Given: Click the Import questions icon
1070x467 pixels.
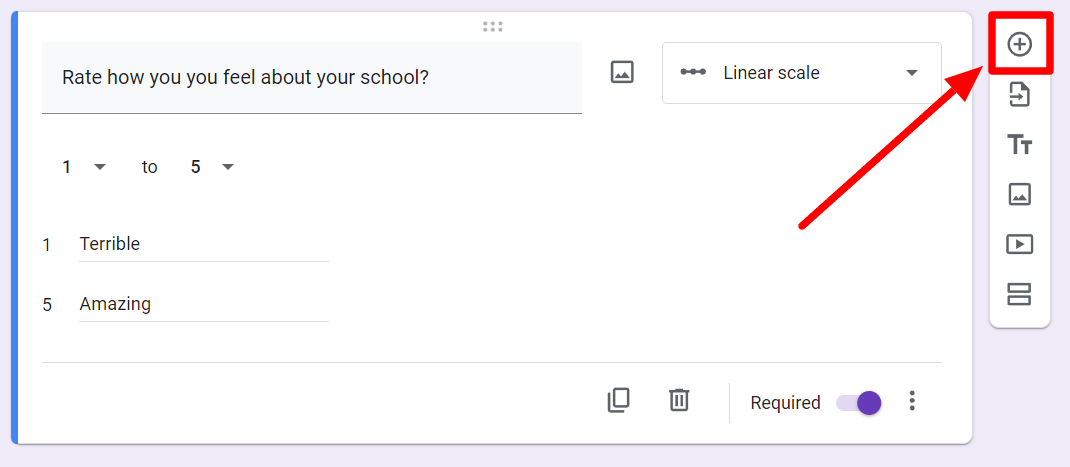Looking at the screenshot, I should pos(1020,95).
